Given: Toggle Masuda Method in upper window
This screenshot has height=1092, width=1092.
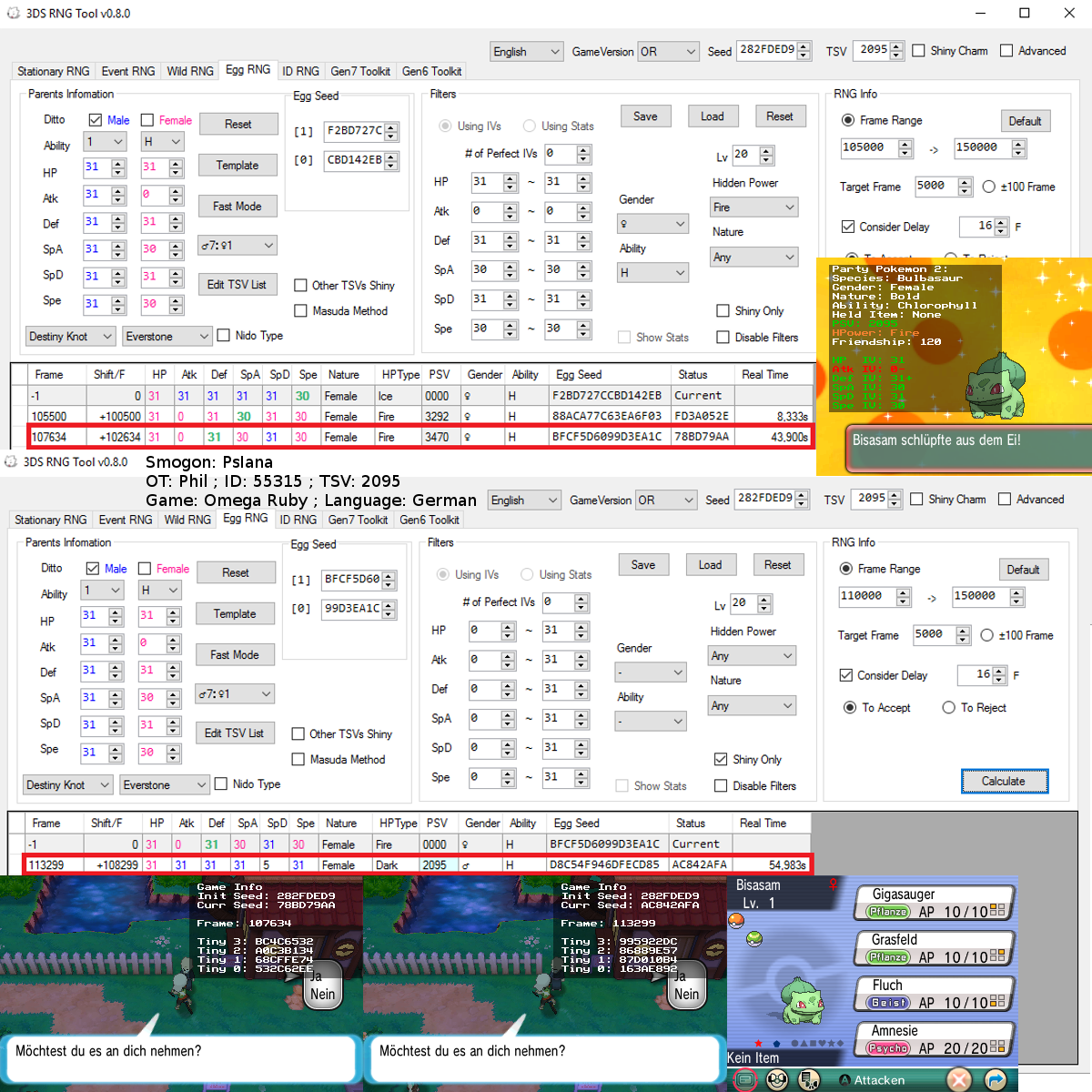Looking at the screenshot, I should pyautogui.click(x=300, y=311).
